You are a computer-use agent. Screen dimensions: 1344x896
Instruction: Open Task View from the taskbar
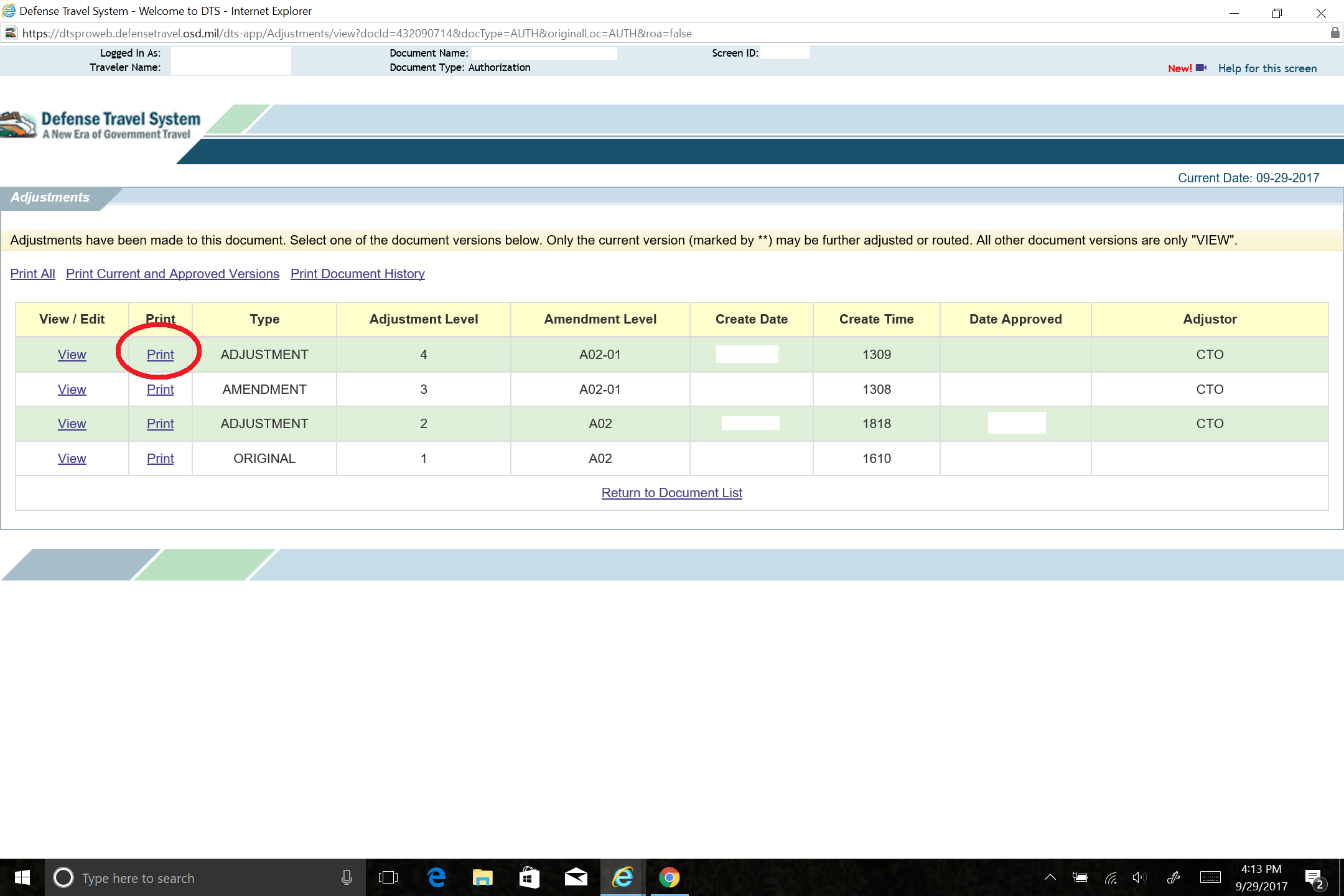point(388,877)
